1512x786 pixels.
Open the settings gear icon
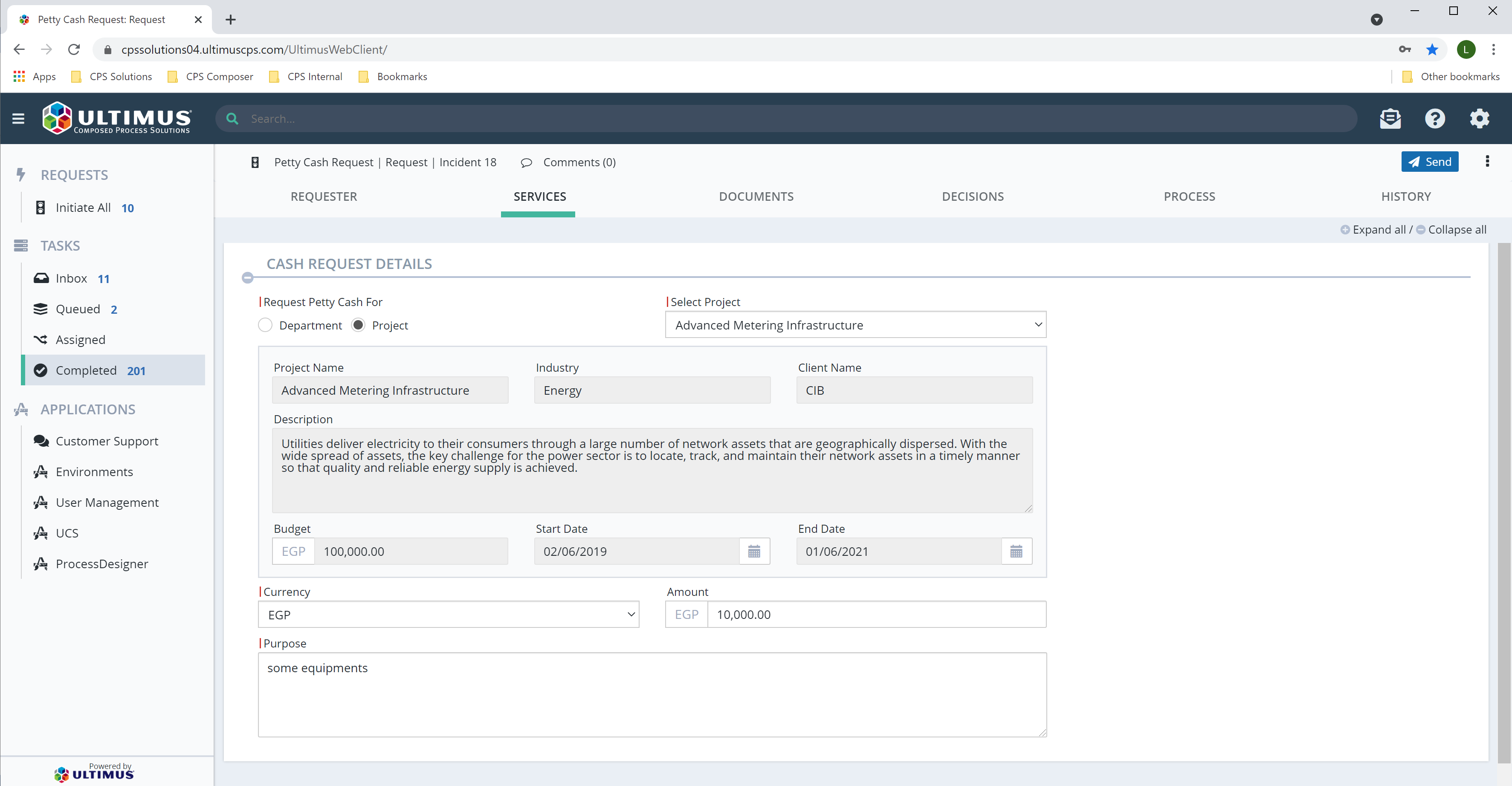tap(1479, 118)
